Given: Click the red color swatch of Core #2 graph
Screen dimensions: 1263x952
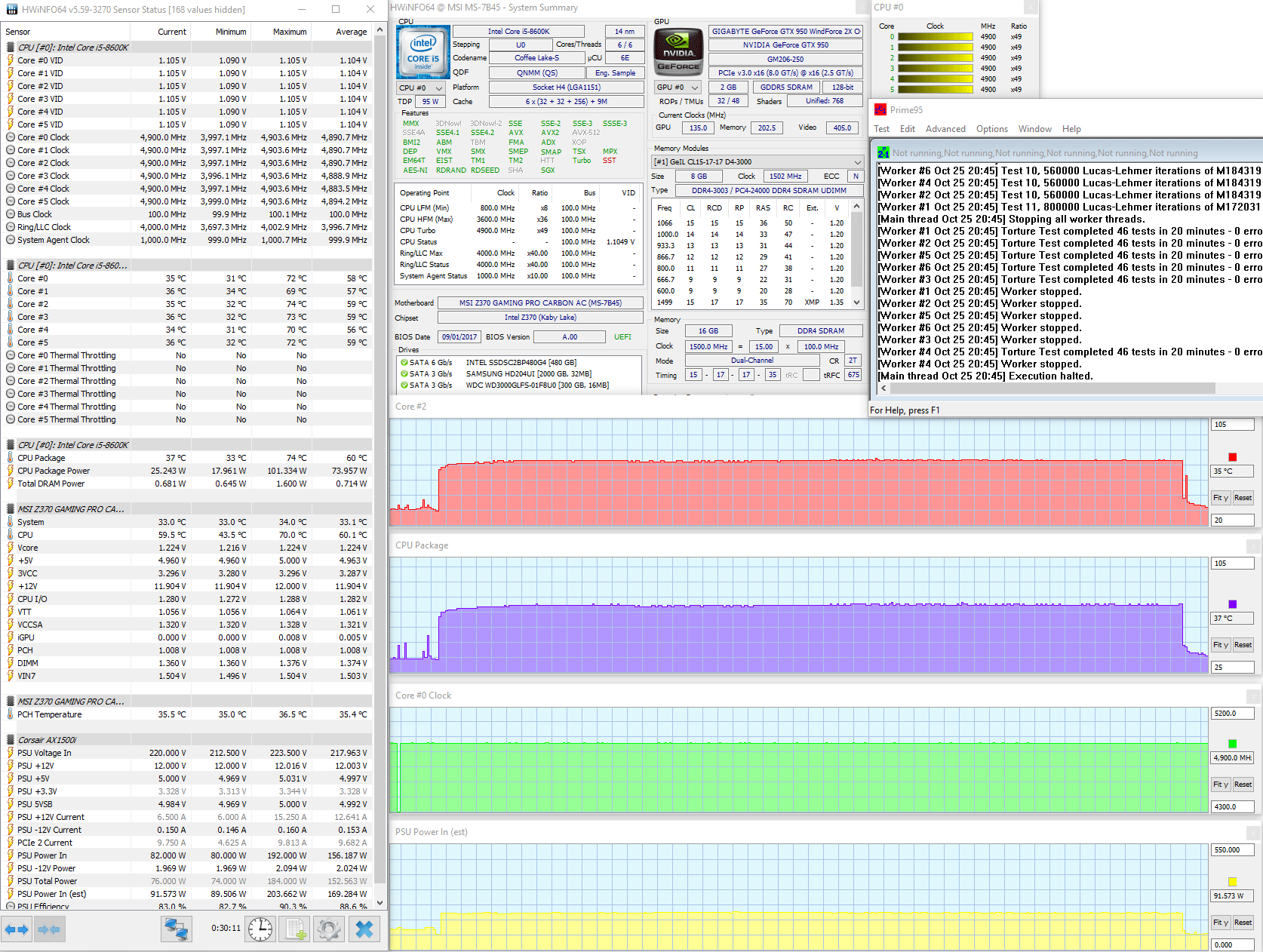Looking at the screenshot, I should click(x=1233, y=457).
